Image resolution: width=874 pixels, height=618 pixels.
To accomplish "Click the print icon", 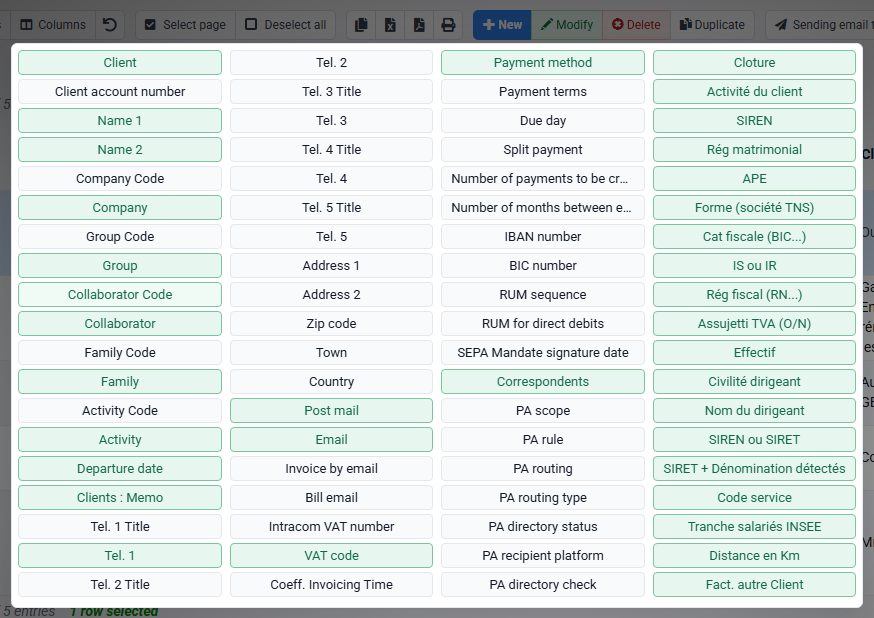I will point(448,25).
